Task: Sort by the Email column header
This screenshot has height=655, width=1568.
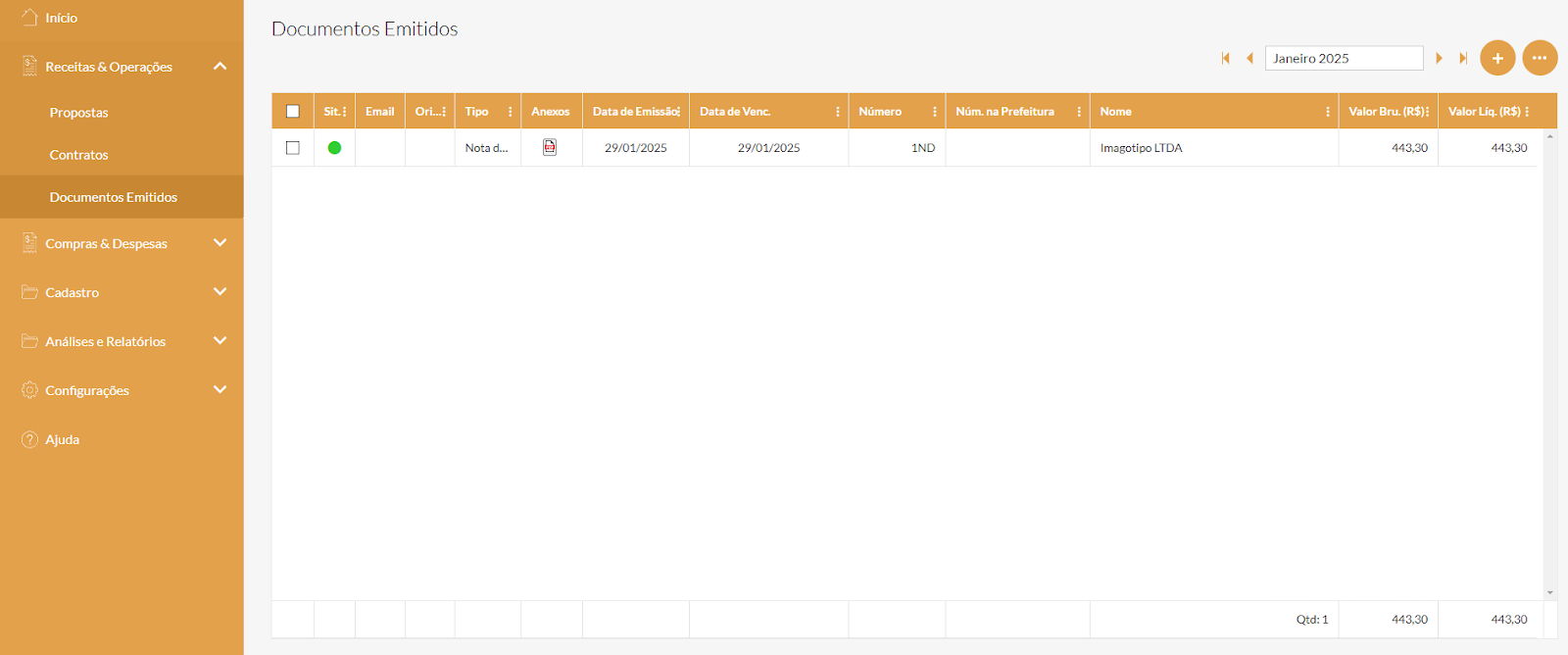Action: point(380,112)
